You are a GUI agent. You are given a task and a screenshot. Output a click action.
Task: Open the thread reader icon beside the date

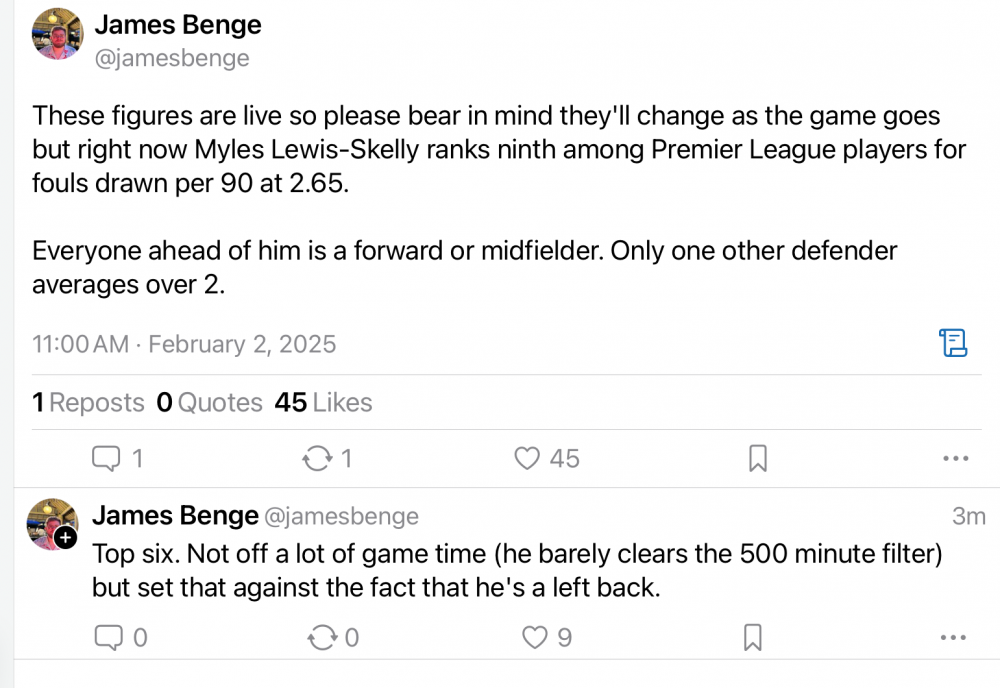pos(954,343)
